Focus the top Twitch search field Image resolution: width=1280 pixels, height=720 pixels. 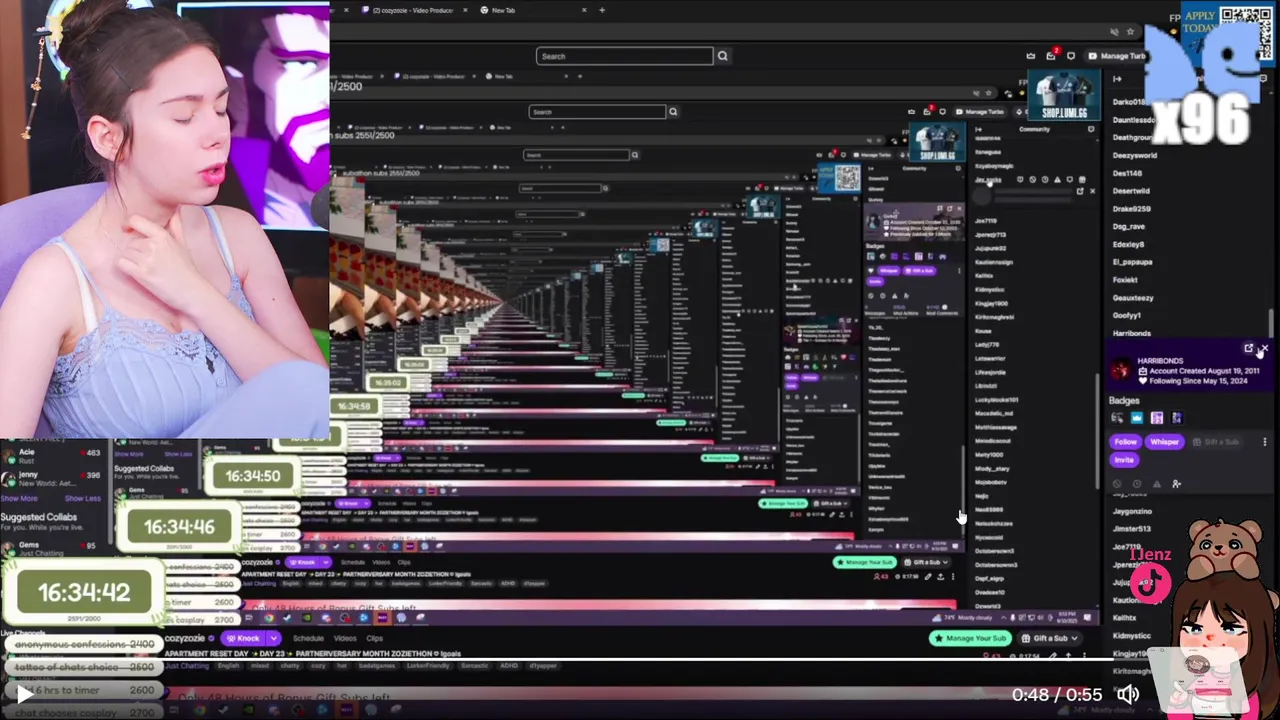[625, 56]
